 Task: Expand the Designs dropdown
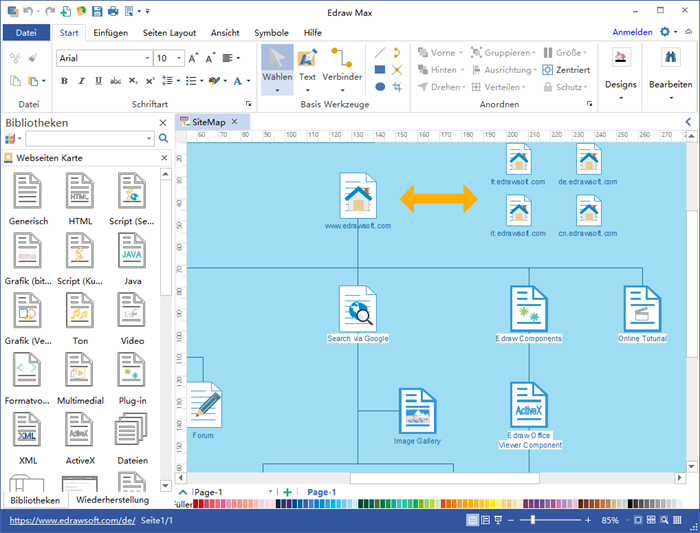[x=620, y=96]
